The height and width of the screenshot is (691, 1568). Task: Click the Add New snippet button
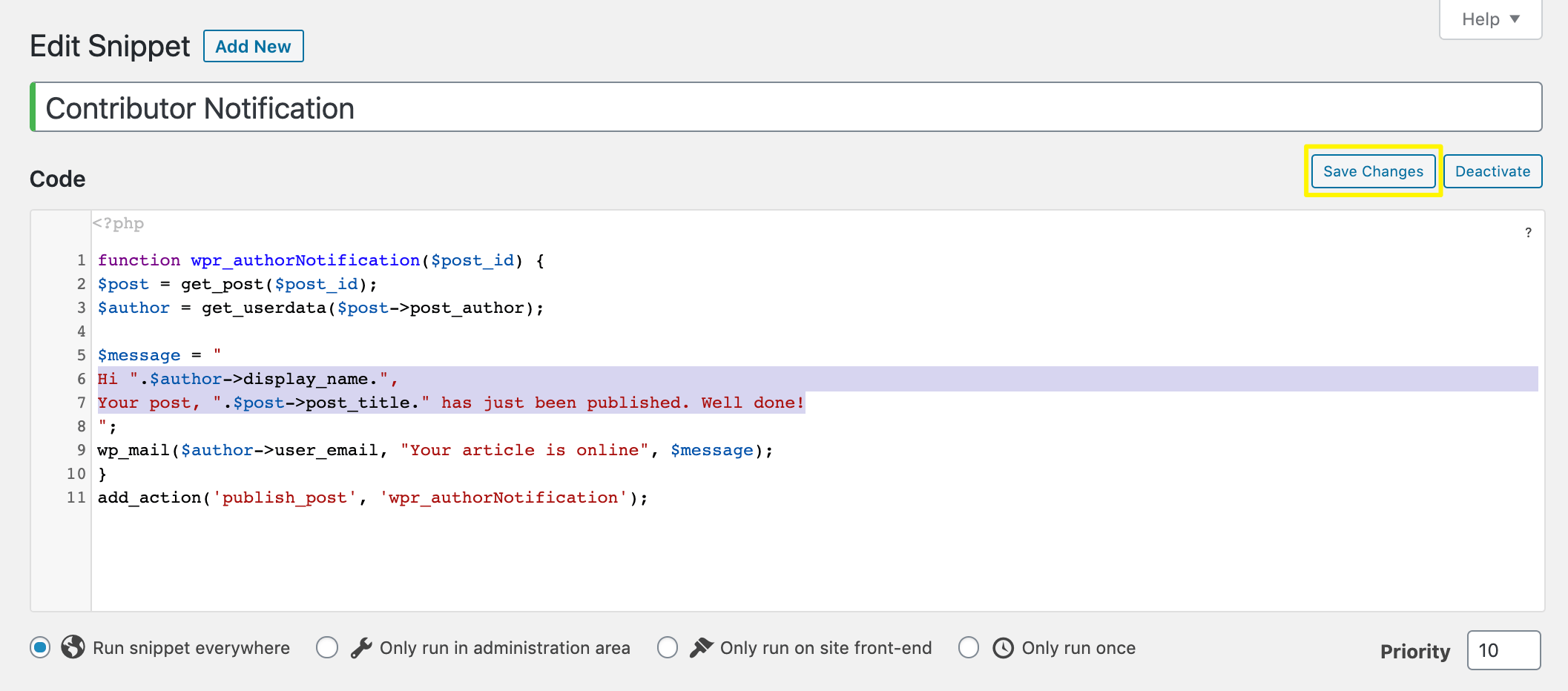pos(253,47)
